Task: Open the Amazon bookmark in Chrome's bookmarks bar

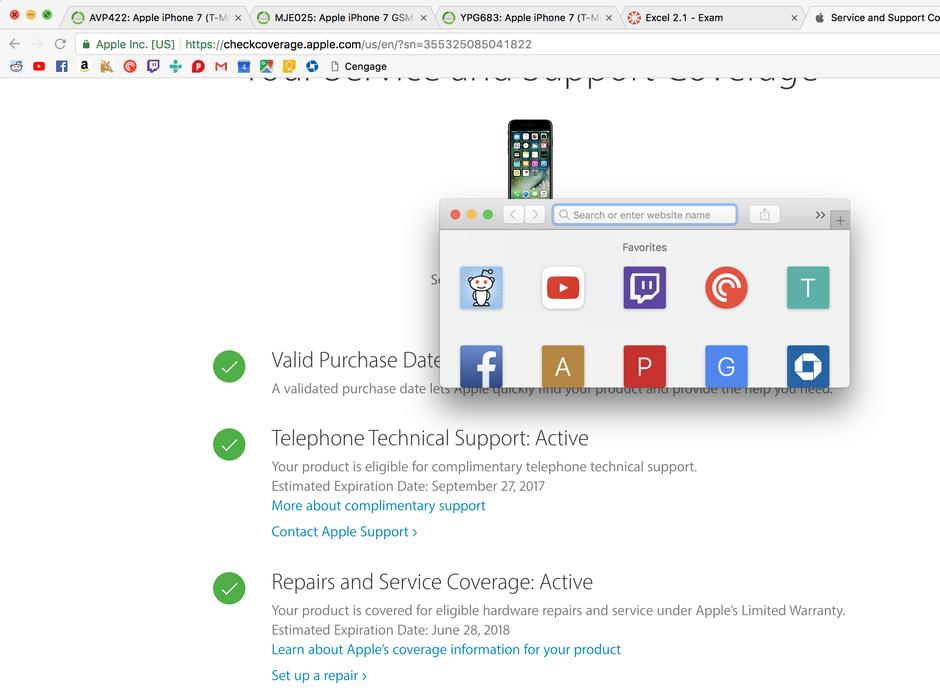Action: pos(85,66)
